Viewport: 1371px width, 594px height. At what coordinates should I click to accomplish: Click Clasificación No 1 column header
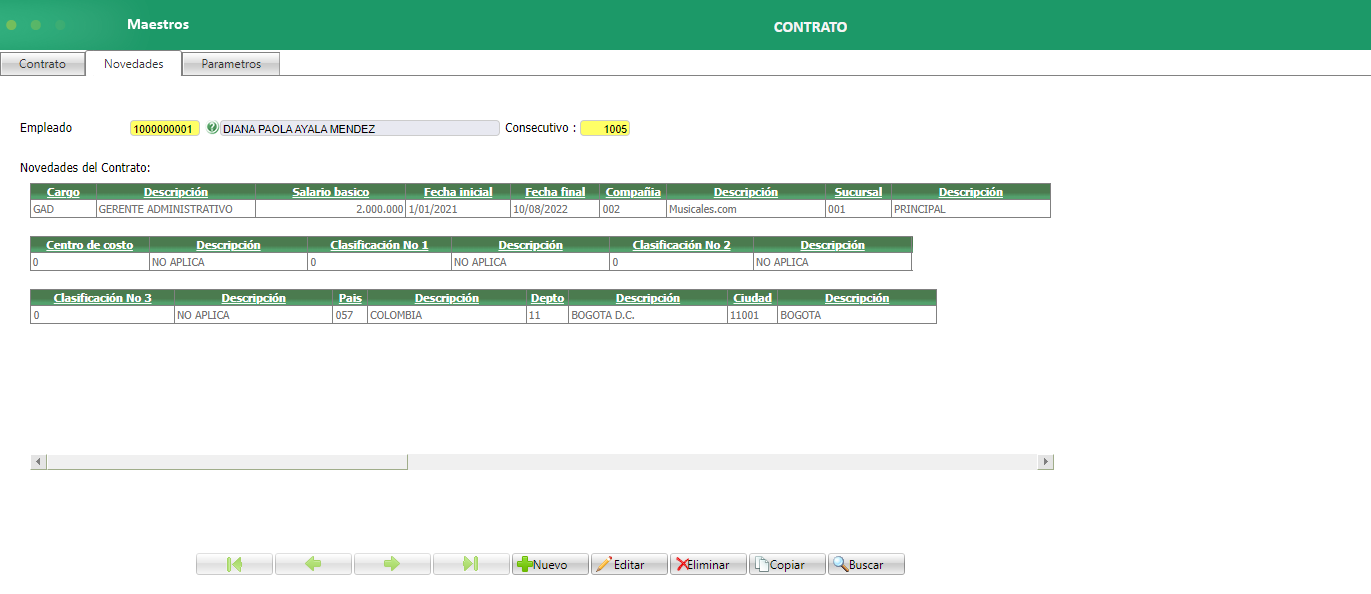coord(379,245)
